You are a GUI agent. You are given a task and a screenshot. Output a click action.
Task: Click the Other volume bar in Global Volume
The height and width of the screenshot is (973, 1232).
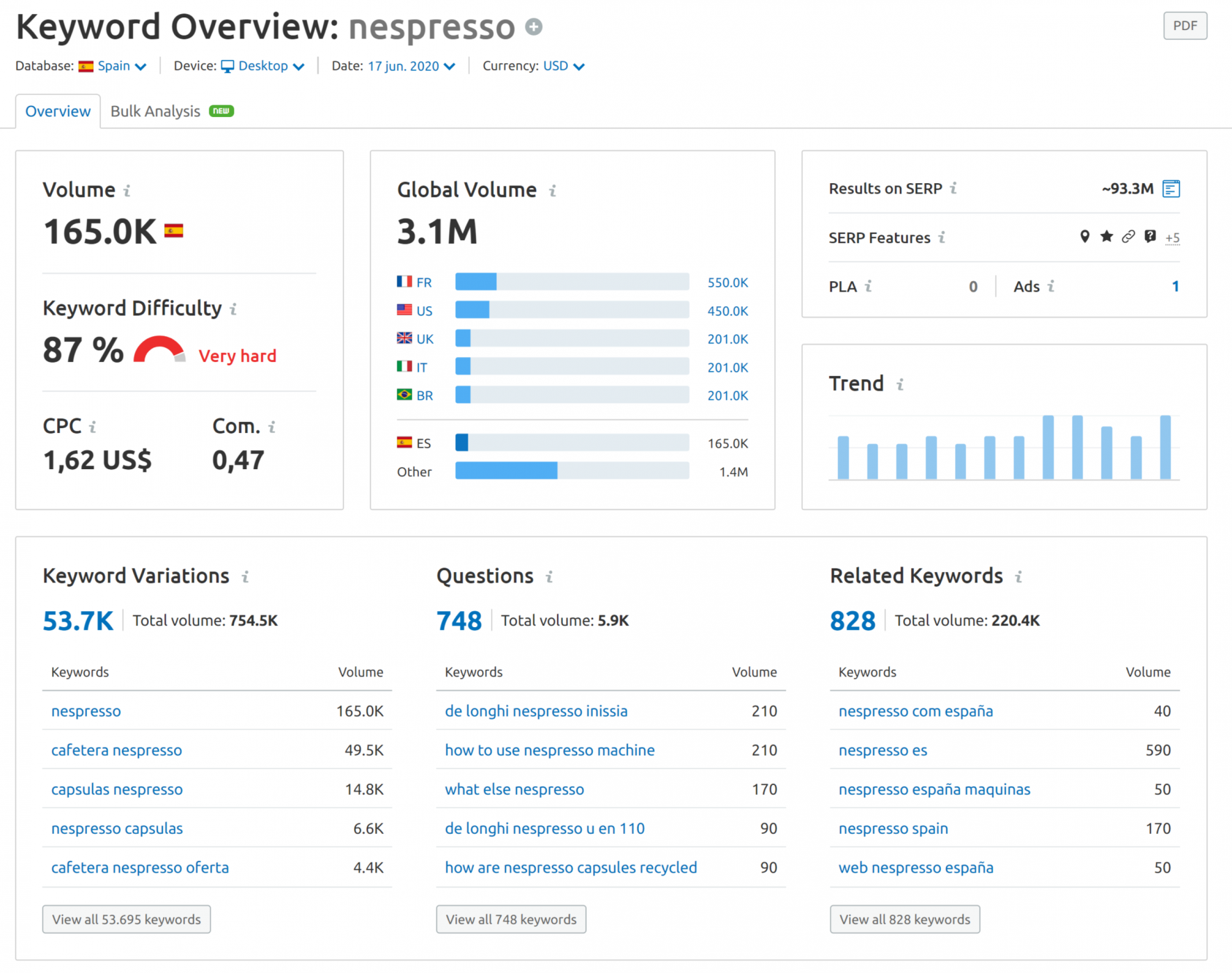click(572, 471)
